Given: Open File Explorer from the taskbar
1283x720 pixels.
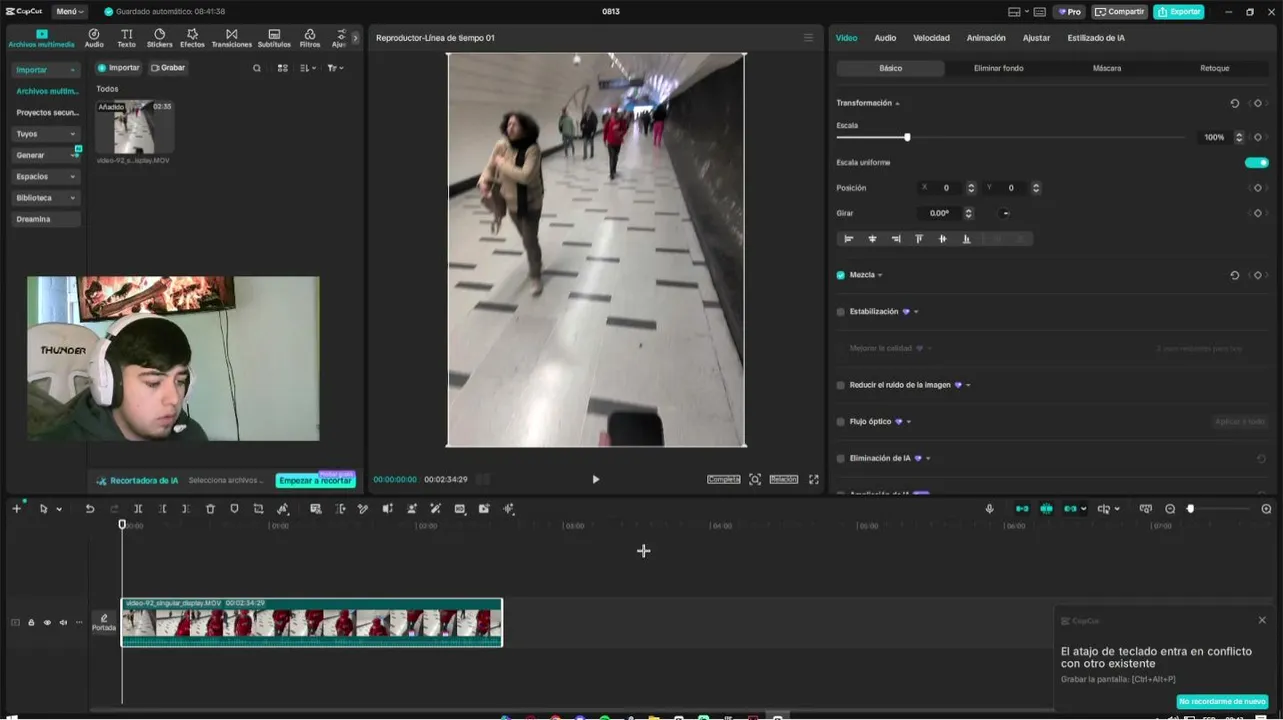Looking at the screenshot, I should [x=653, y=716].
